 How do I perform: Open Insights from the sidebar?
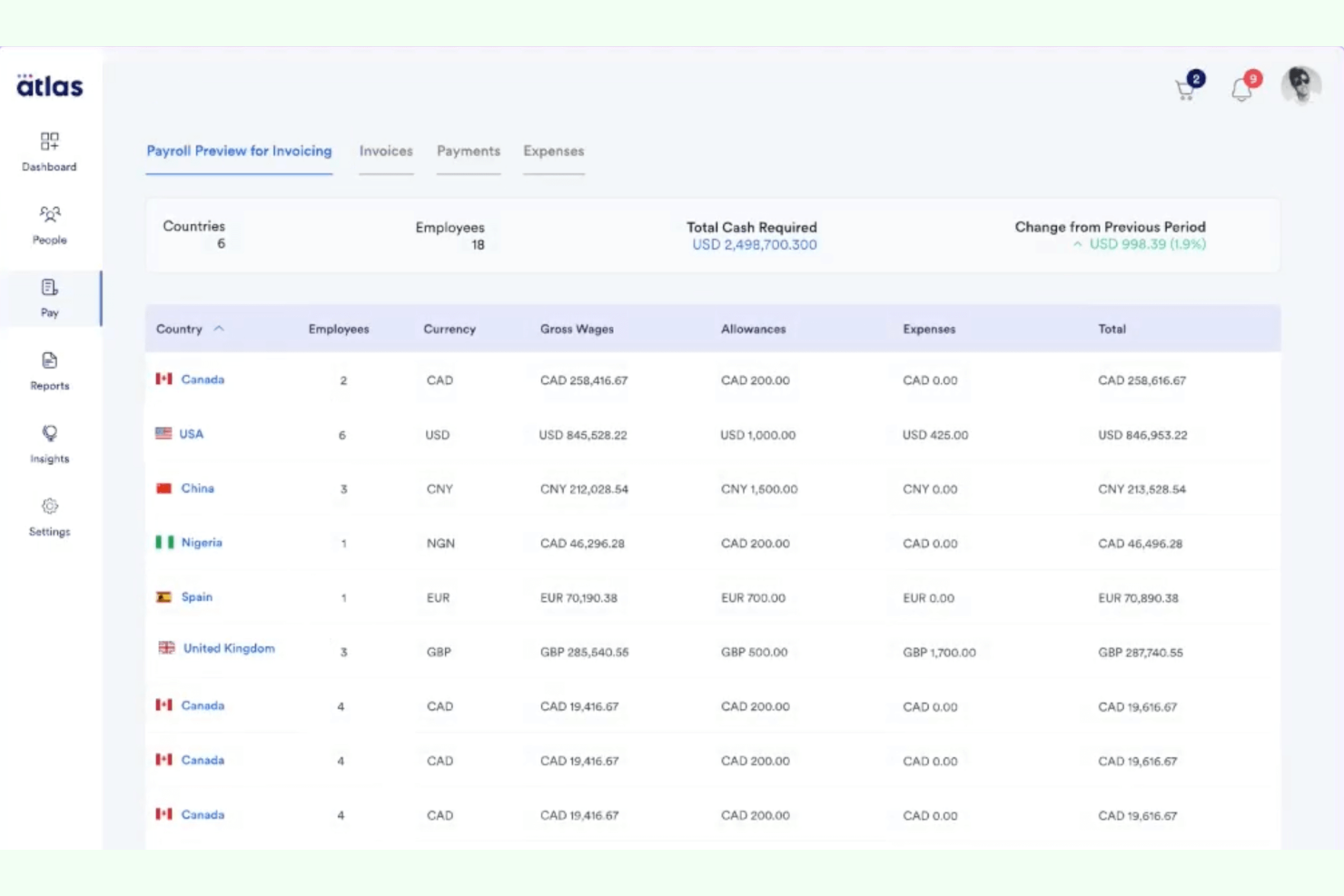49,444
